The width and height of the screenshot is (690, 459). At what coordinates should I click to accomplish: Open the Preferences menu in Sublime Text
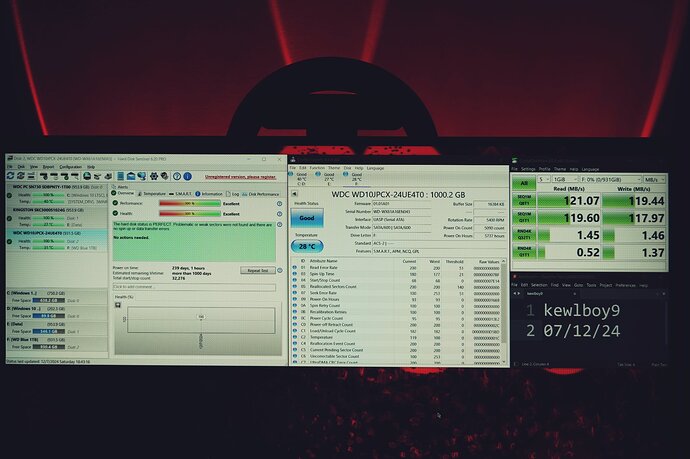coord(624,285)
